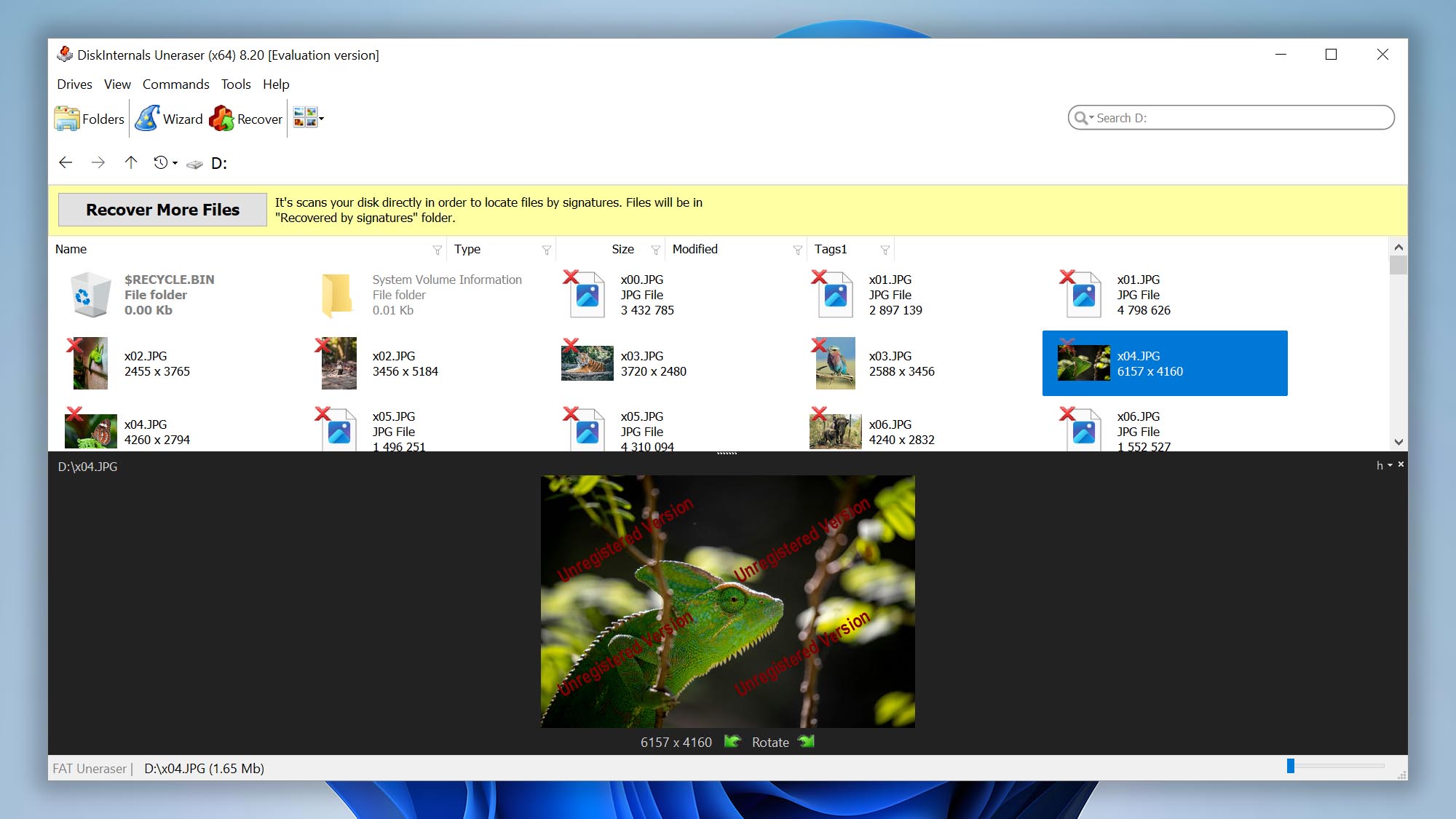Rotate preview image left
The image size is (1456, 819).
click(x=732, y=742)
